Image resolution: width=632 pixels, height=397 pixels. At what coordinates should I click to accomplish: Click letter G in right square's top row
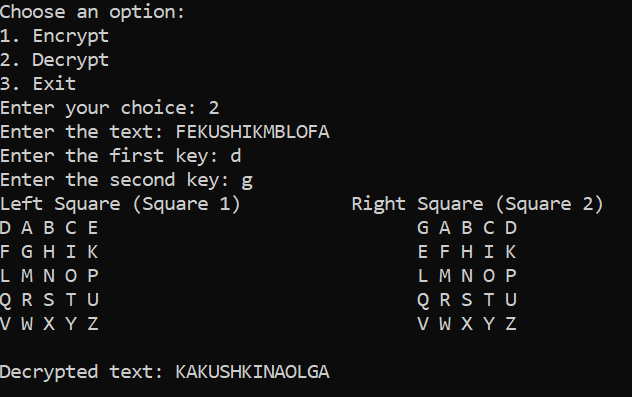[x=423, y=228]
